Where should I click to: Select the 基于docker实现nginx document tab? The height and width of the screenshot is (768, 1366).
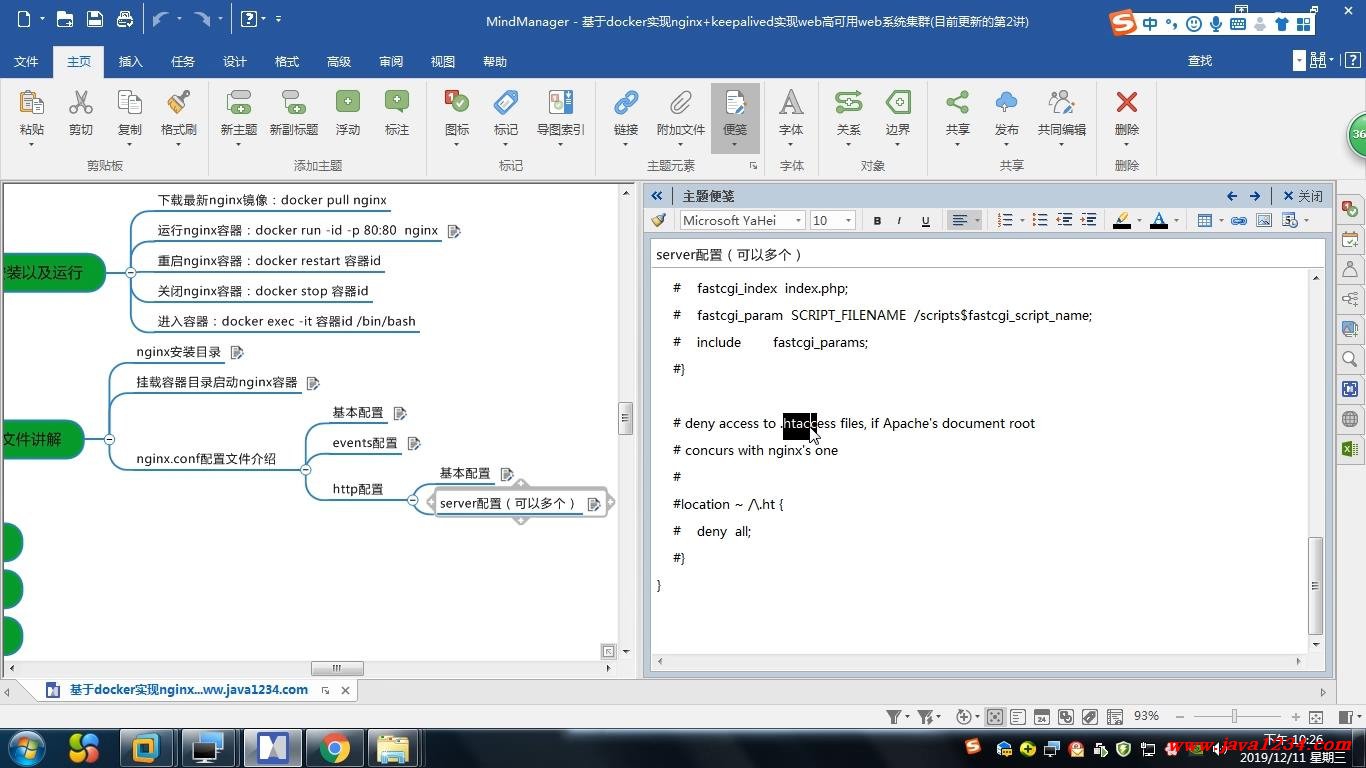189,690
